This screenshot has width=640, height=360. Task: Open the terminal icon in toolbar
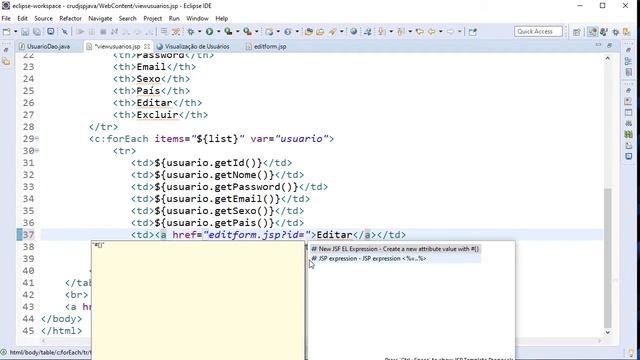pos(51,31)
